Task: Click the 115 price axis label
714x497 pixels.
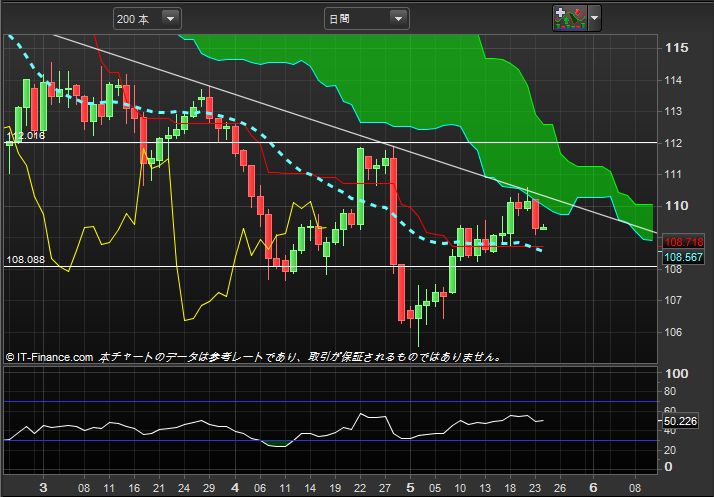Action: [x=677, y=48]
